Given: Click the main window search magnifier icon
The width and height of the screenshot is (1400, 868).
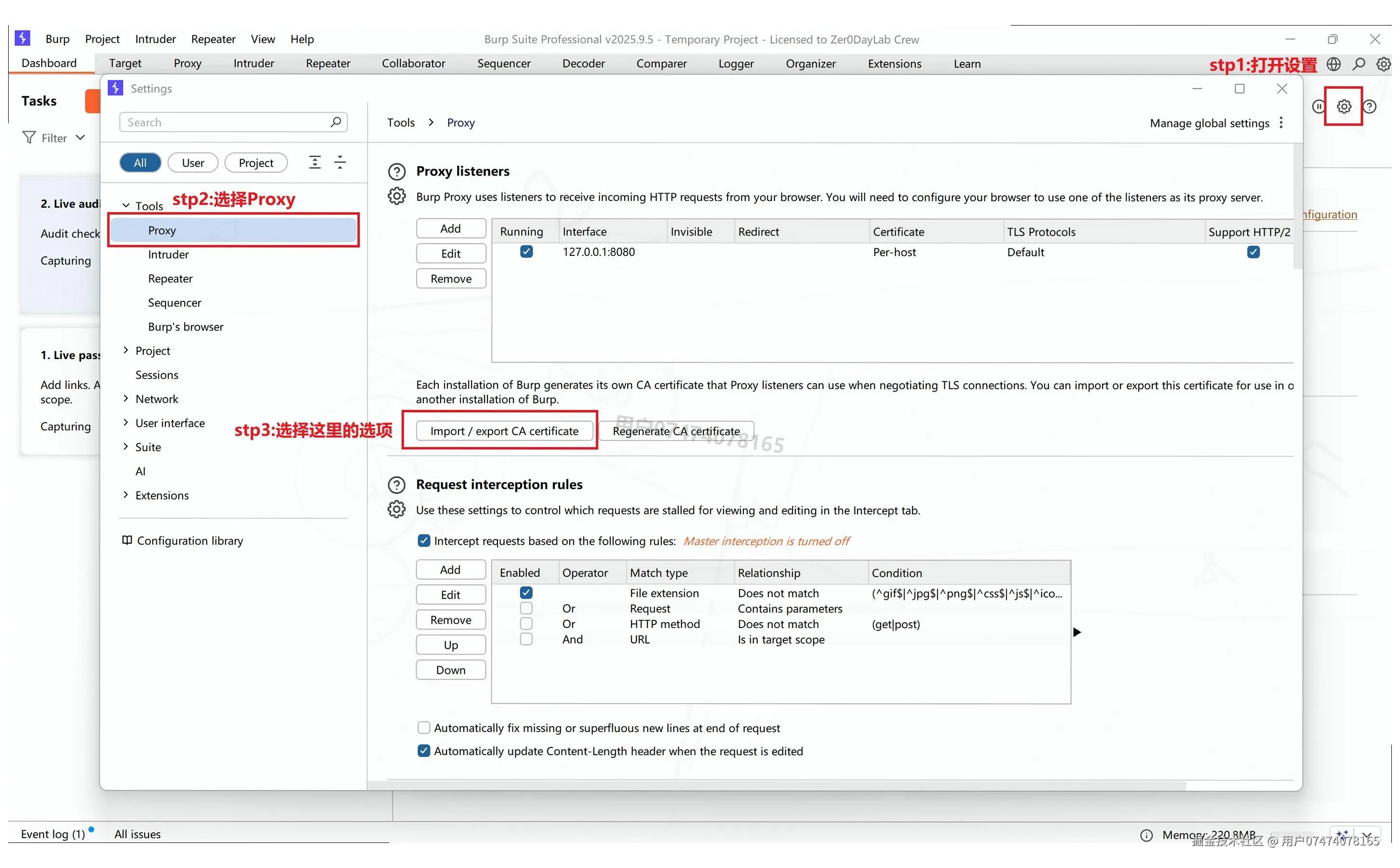Looking at the screenshot, I should tap(1358, 64).
